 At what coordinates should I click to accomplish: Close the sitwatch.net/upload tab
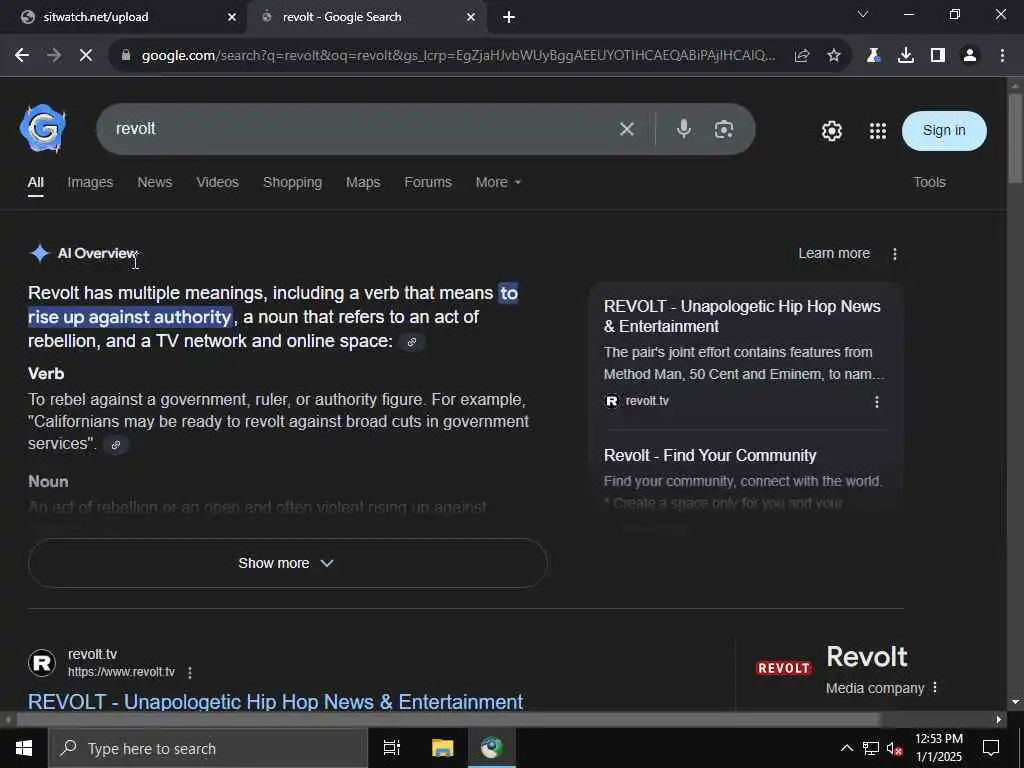point(232,17)
